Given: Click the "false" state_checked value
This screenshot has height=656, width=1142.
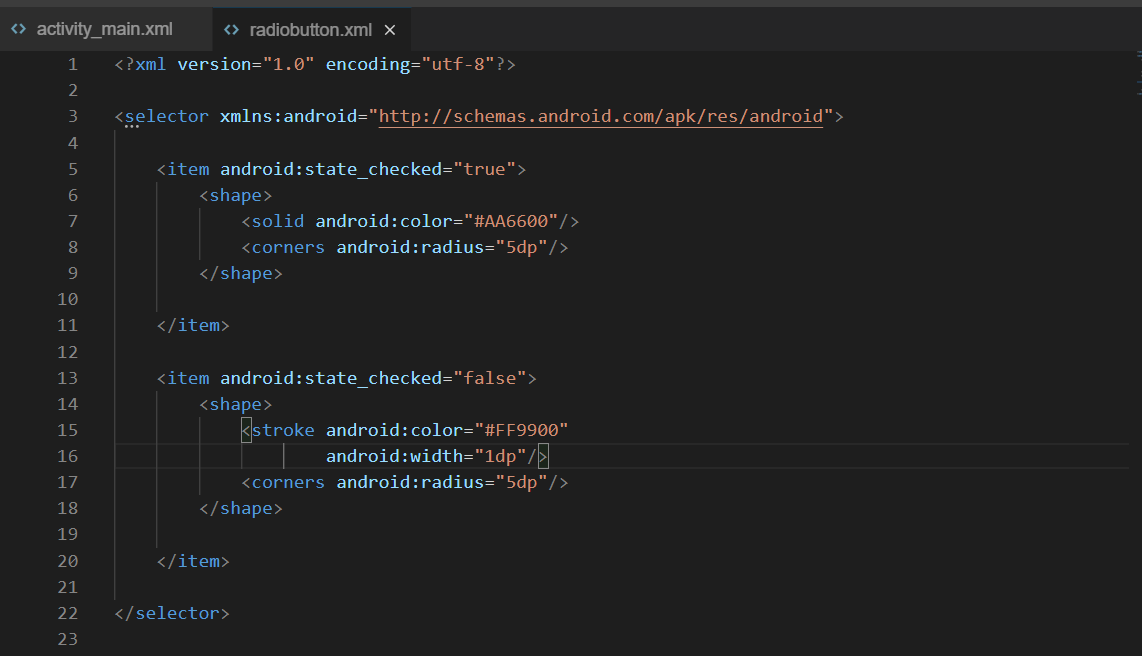Looking at the screenshot, I should pos(489,378).
